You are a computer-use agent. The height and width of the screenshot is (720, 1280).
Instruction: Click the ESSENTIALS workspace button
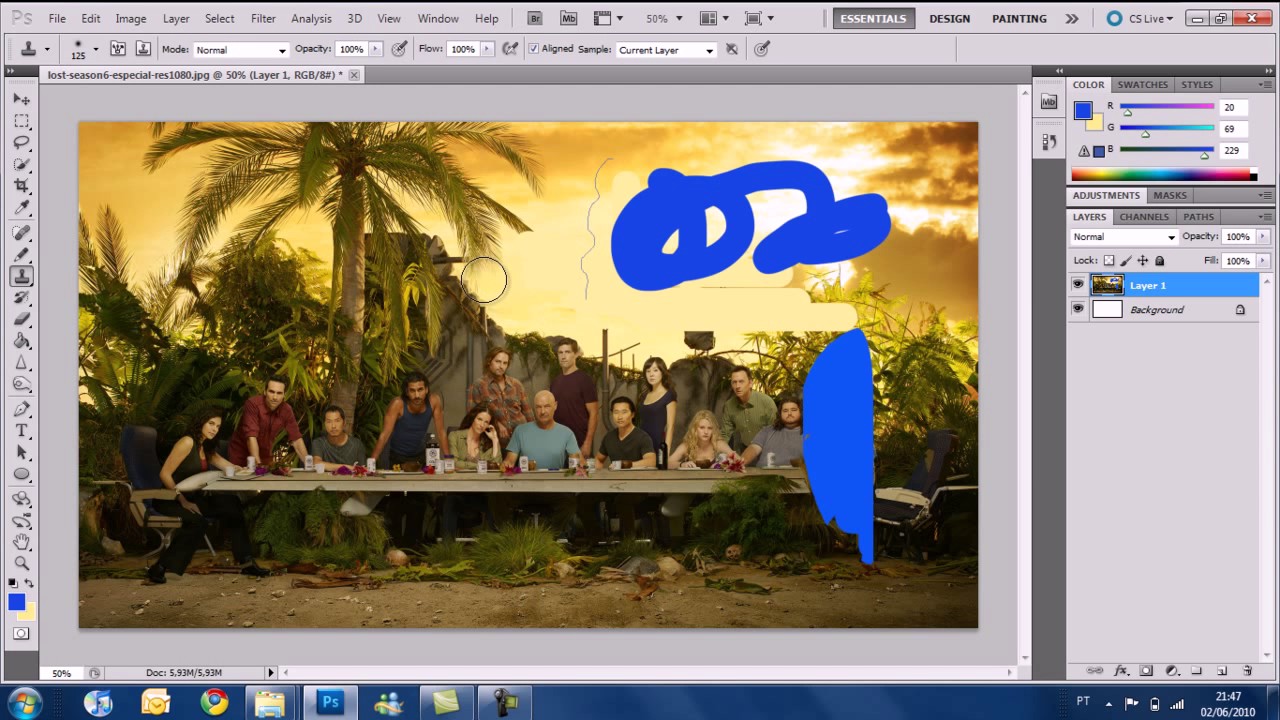[873, 18]
